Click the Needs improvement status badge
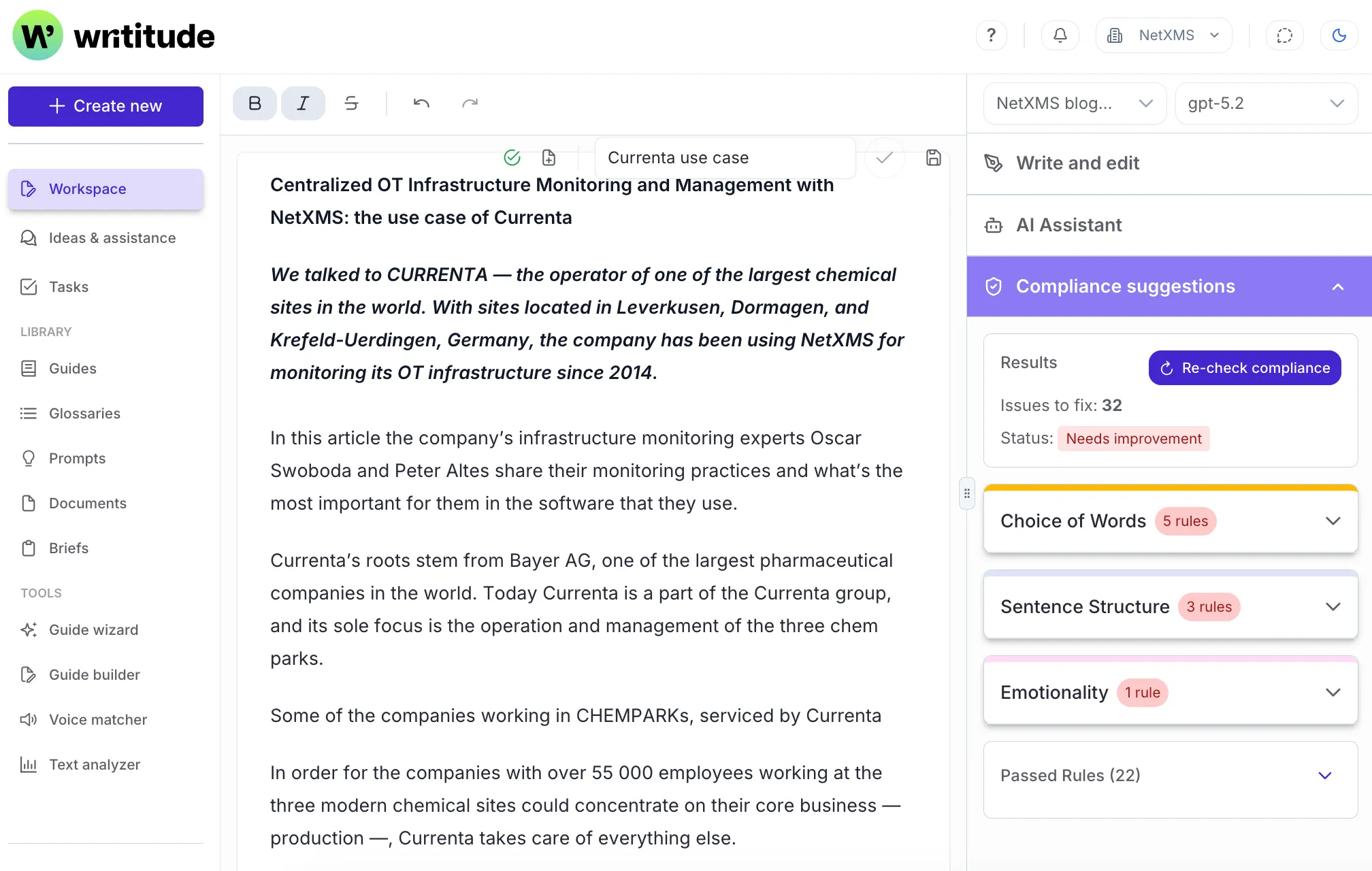Viewport: 1372px width, 871px height. (1132, 438)
